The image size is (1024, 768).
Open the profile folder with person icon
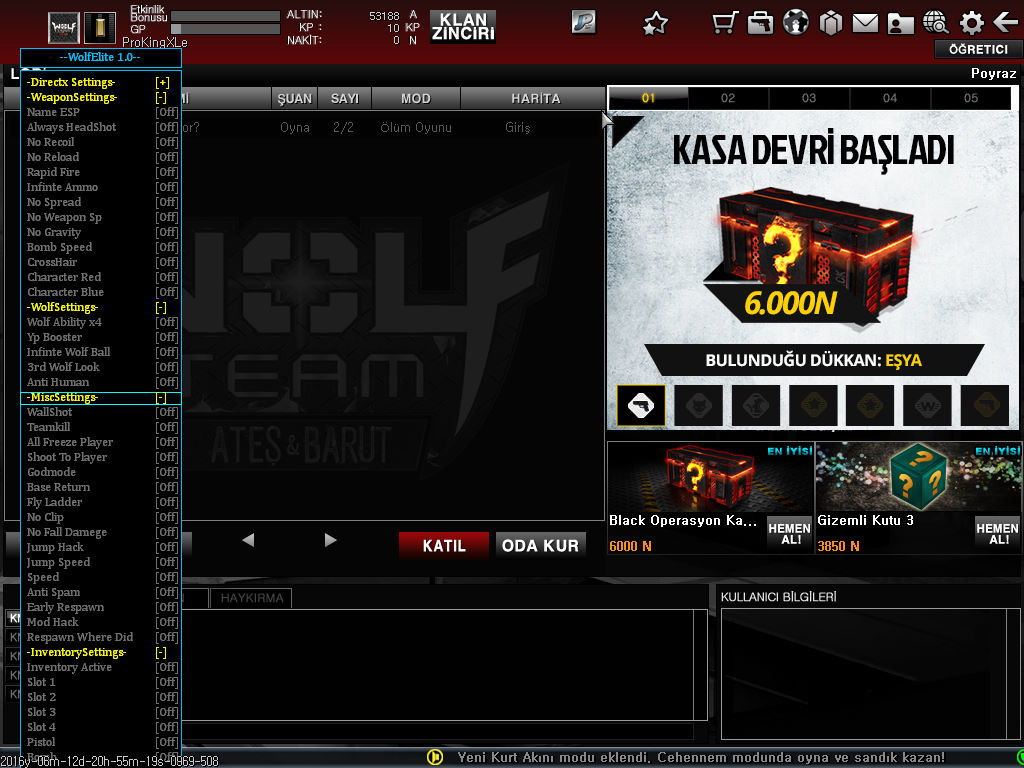pos(901,24)
